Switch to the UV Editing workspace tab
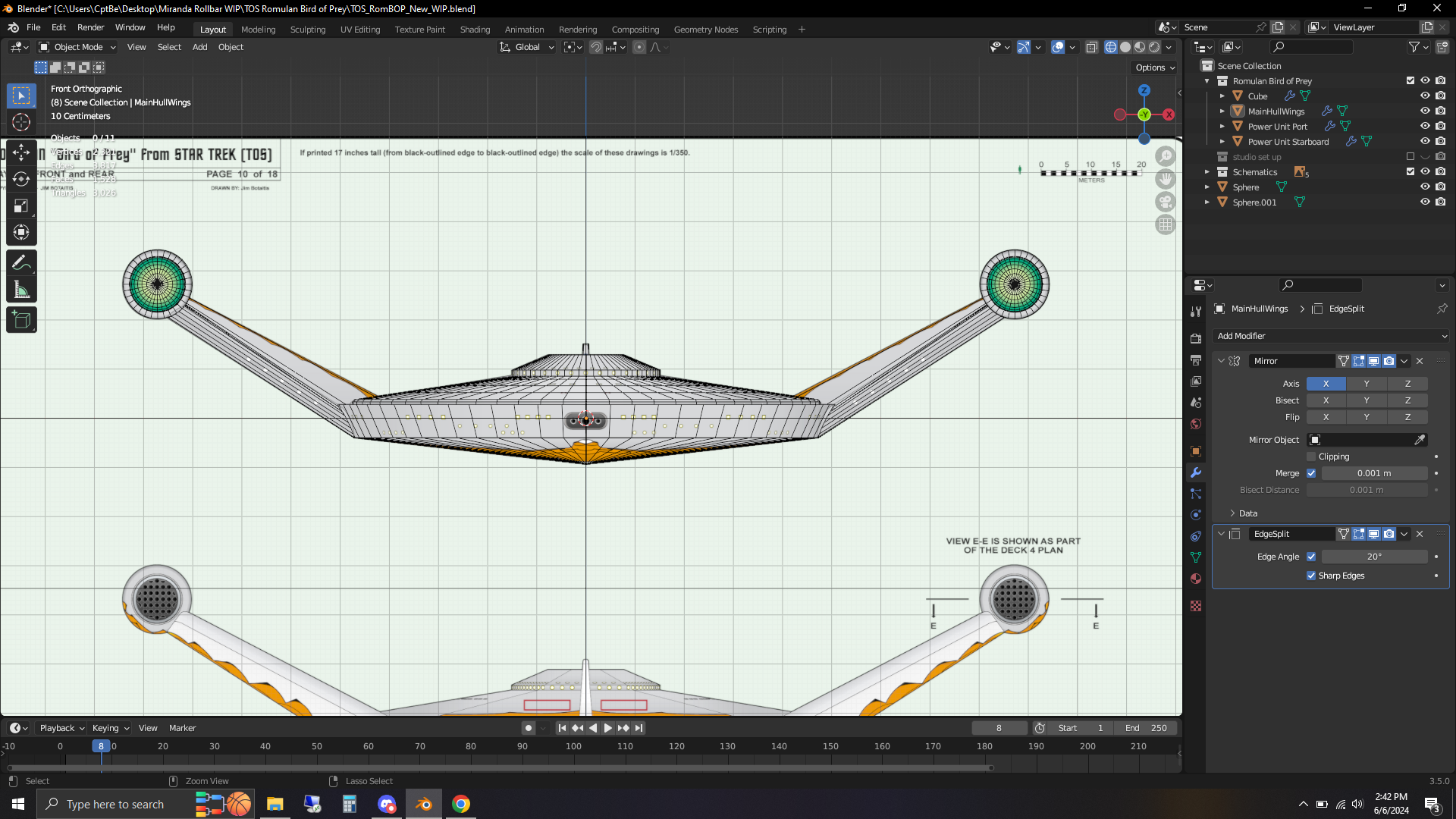Viewport: 1456px width, 819px height. pyautogui.click(x=360, y=30)
